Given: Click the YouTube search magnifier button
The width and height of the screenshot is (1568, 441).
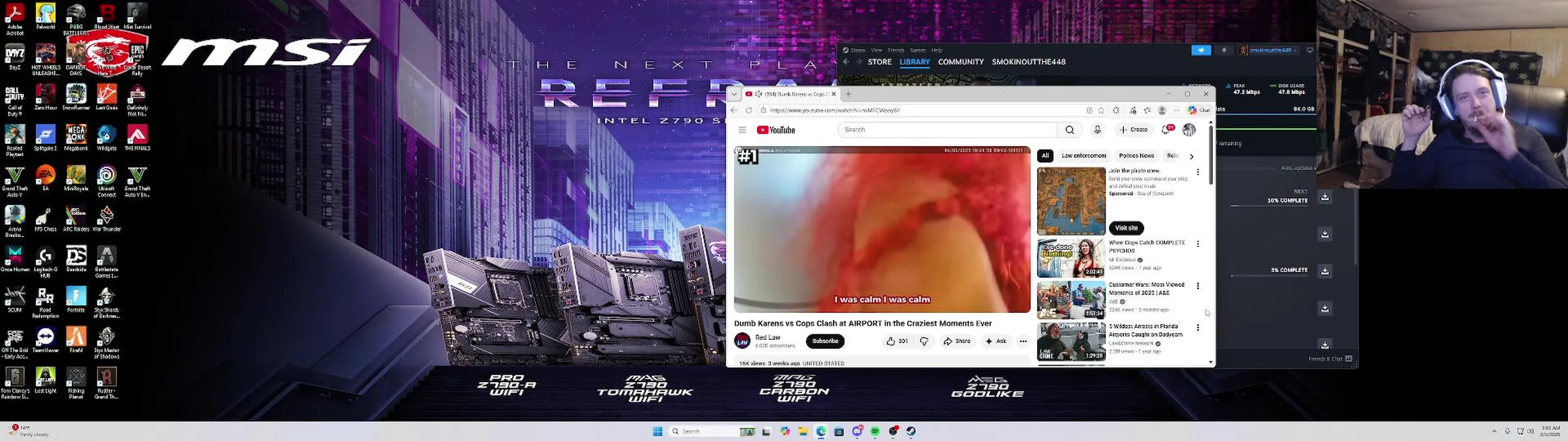Looking at the screenshot, I should coord(1069,130).
